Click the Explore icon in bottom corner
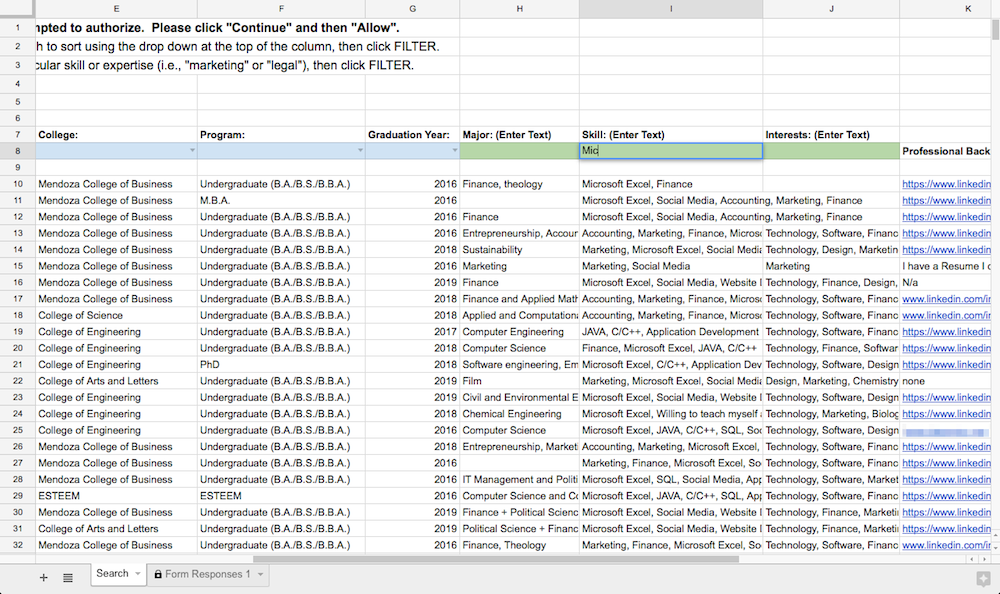The image size is (1000, 594). coord(983,579)
